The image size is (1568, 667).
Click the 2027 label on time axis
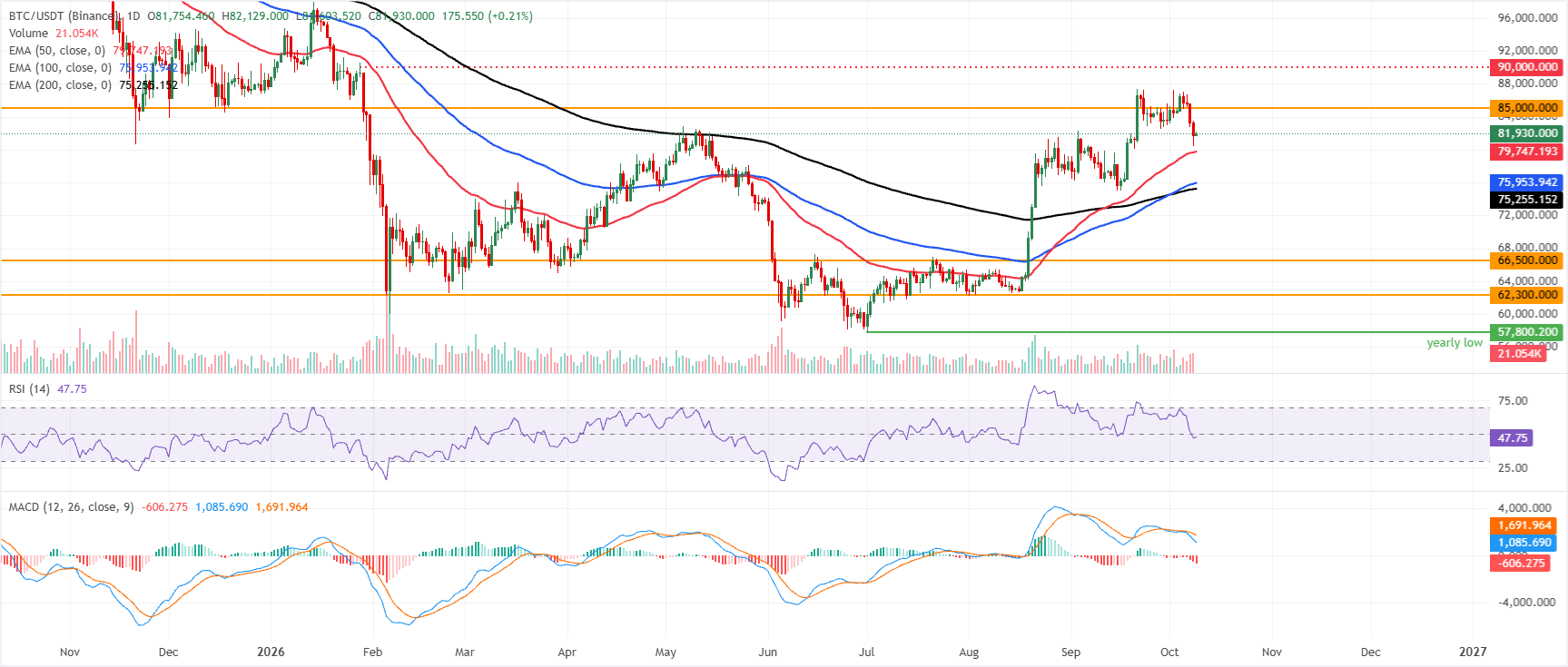(x=1473, y=652)
